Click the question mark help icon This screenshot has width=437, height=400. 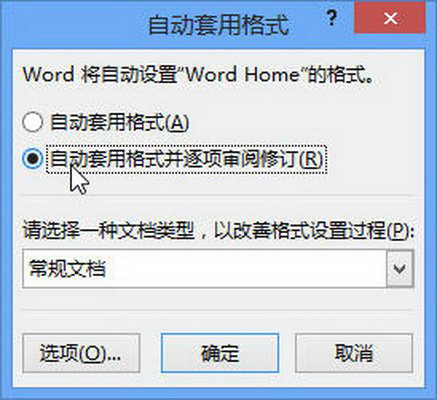pos(331,18)
